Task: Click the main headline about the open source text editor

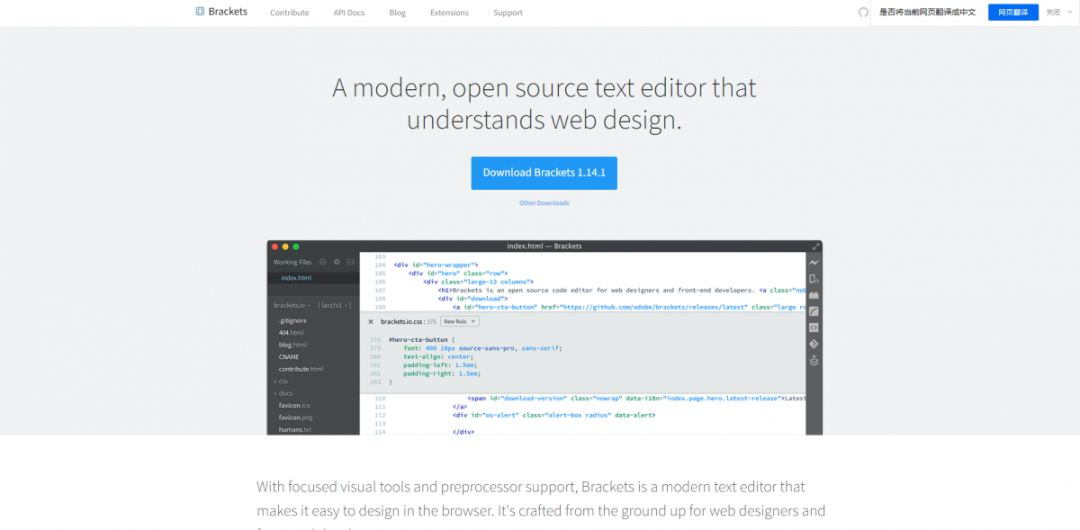Action: click(x=544, y=103)
